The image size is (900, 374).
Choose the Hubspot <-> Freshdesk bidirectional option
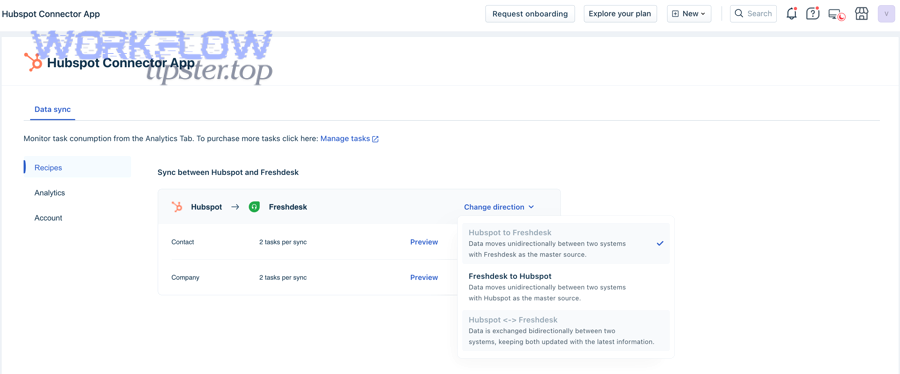pyautogui.click(x=566, y=330)
